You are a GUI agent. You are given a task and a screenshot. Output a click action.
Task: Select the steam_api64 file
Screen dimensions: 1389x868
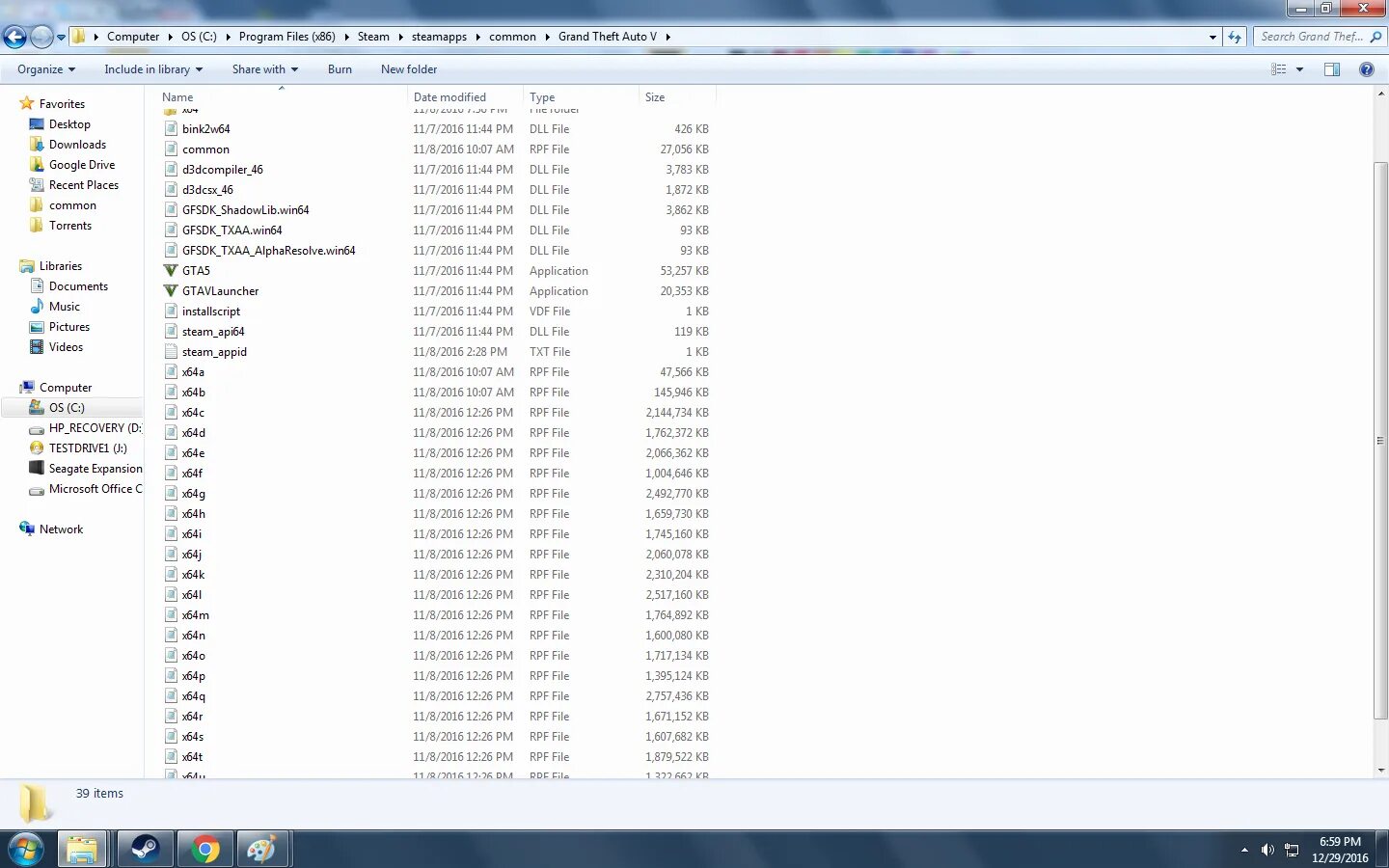pos(213,332)
